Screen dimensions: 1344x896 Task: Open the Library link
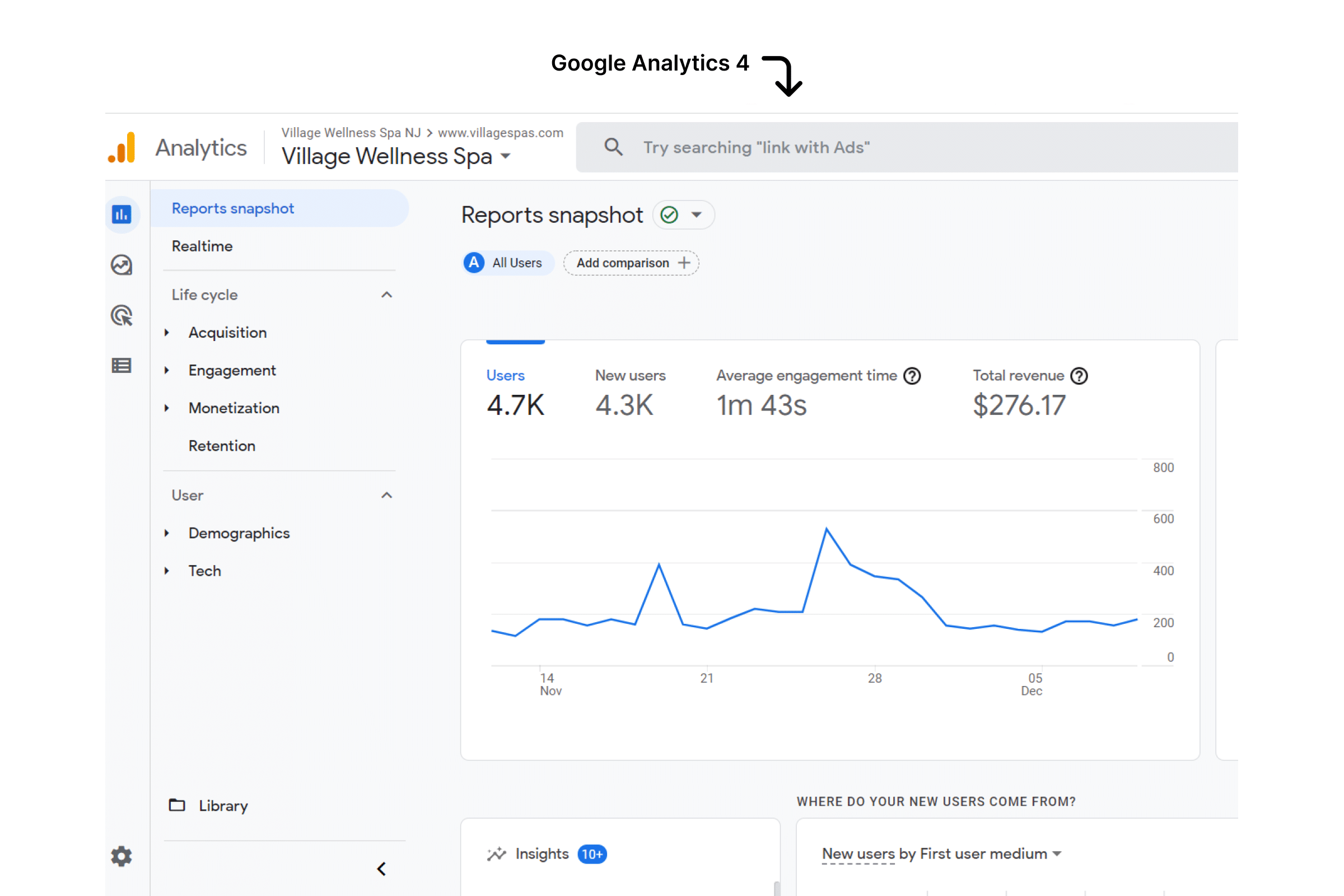[223, 806]
